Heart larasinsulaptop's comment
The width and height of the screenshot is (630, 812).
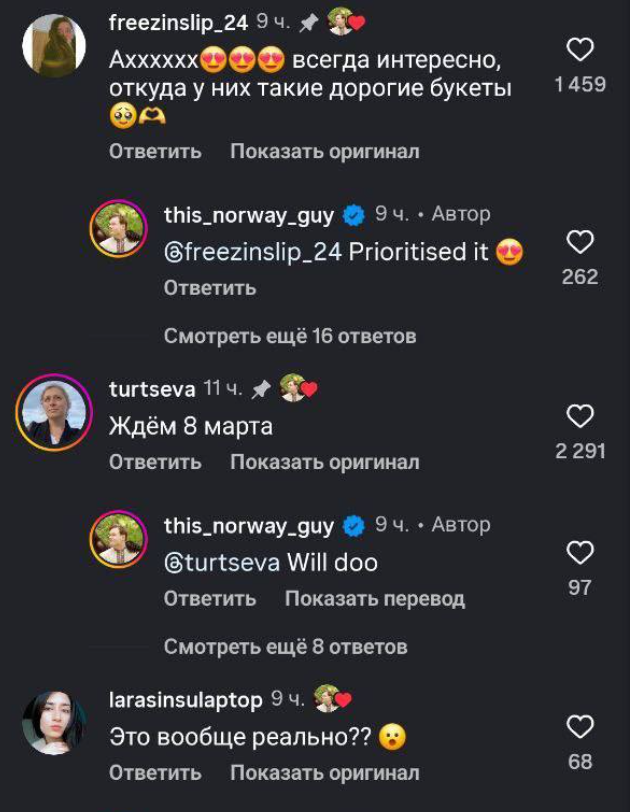click(x=580, y=727)
